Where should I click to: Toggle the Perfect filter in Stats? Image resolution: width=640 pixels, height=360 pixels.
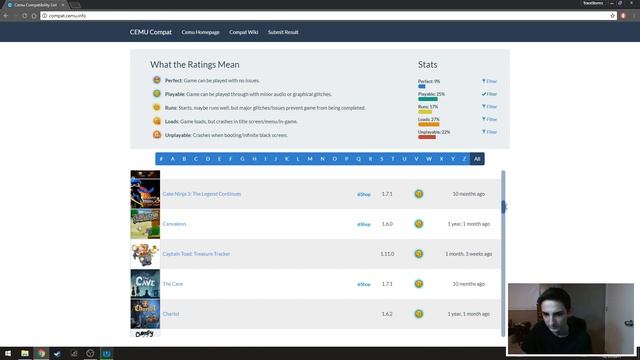pos(489,81)
